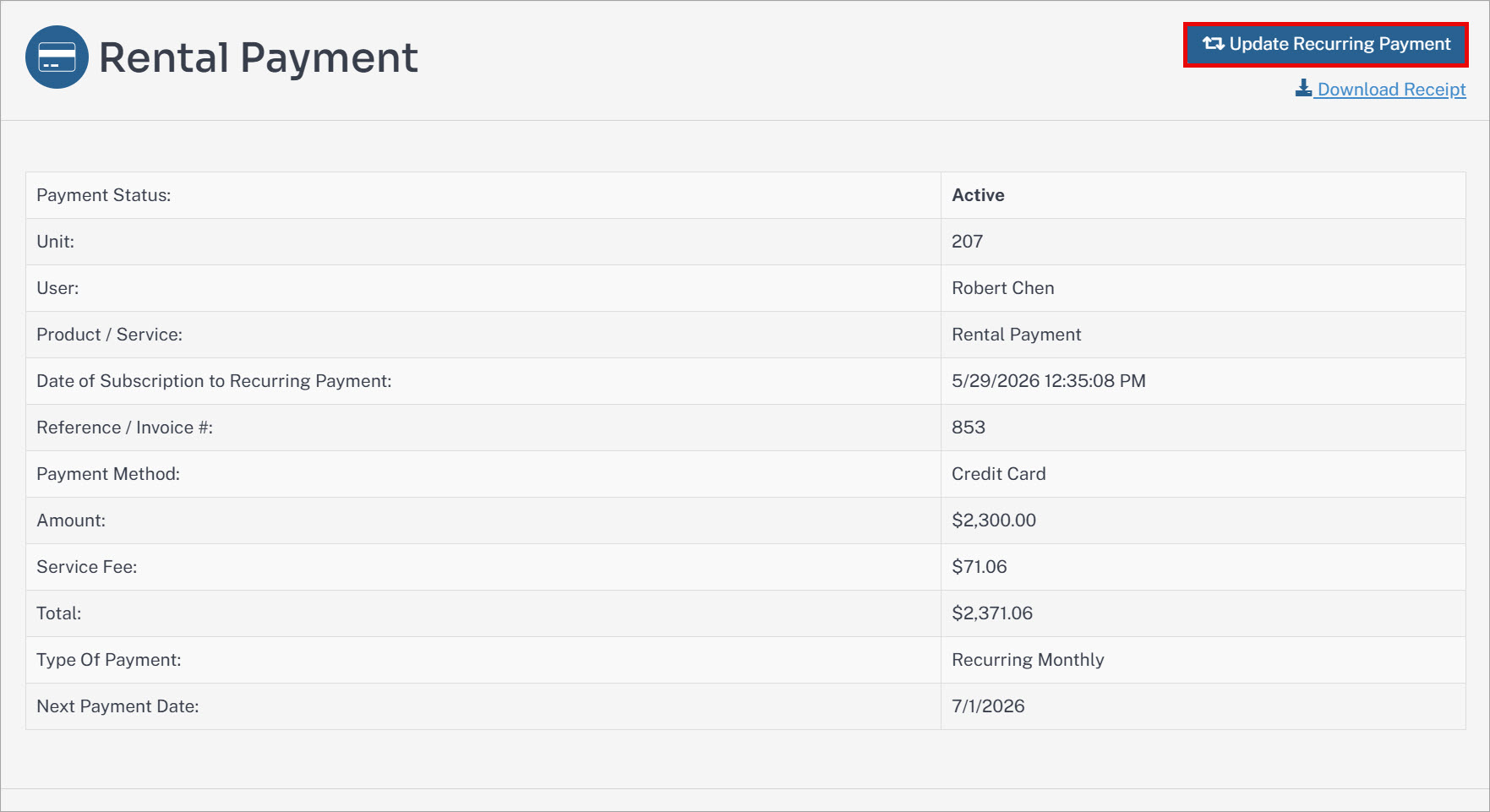
Task: Select the invoice number 853
Action: [968, 428]
